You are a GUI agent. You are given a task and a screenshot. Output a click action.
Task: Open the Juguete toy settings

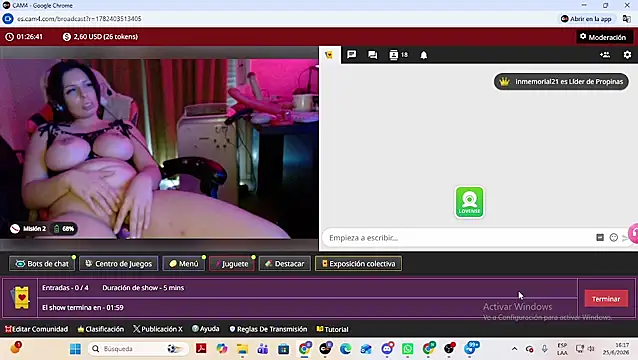(x=232, y=264)
